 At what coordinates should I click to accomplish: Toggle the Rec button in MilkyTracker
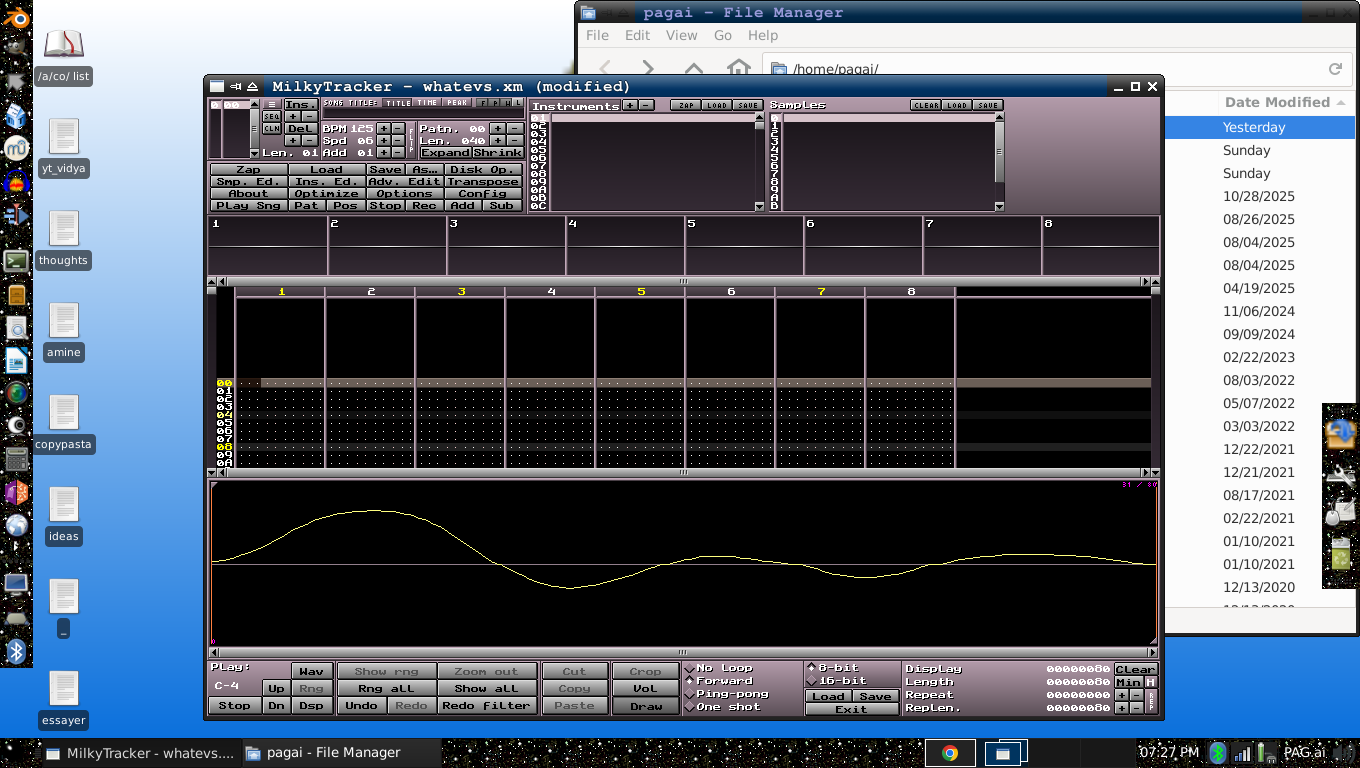pyautogui.click(x=424, y=206)
